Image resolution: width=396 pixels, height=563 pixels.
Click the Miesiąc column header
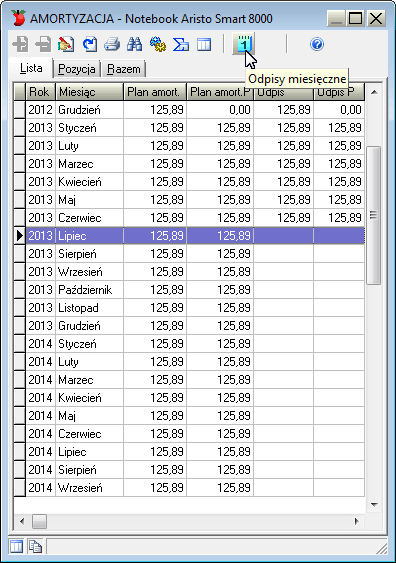[x=89, y=92]
